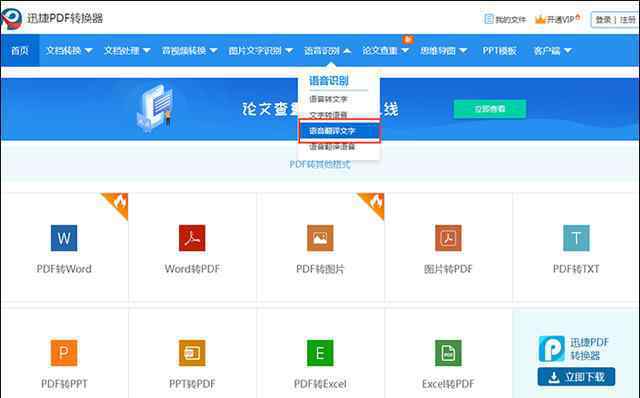Expand the 文档转换 dropdown menu

coord(69,51)
